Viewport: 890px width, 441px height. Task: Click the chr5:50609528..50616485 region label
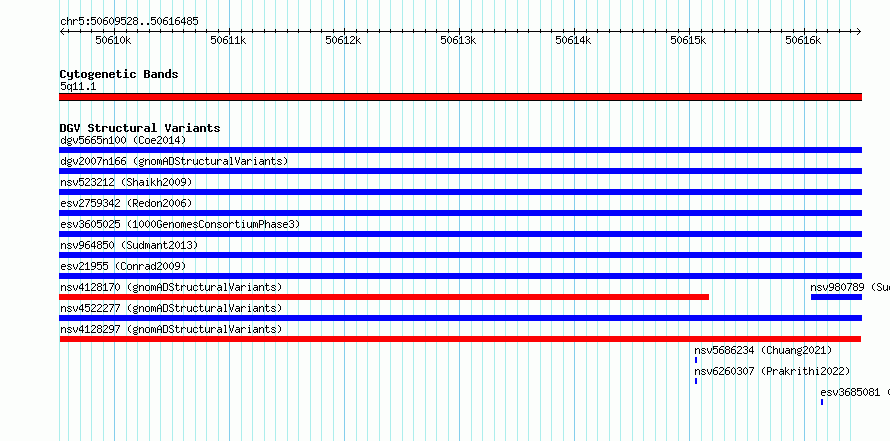(129, 22)
